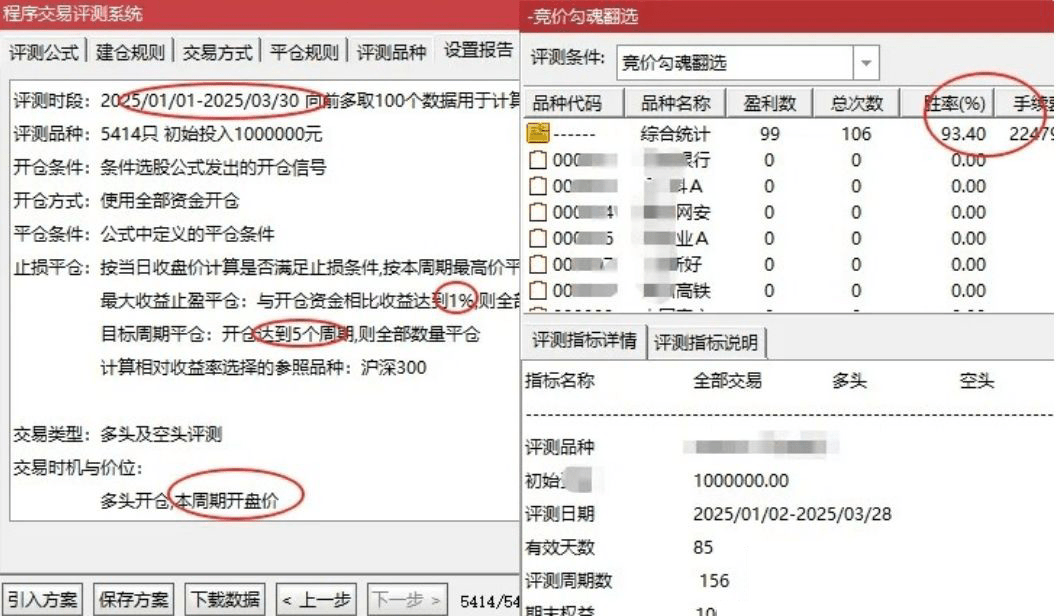Select the 综合统计 summary row name
This screenshot has height=616, width=1059.
click(675, 134)
